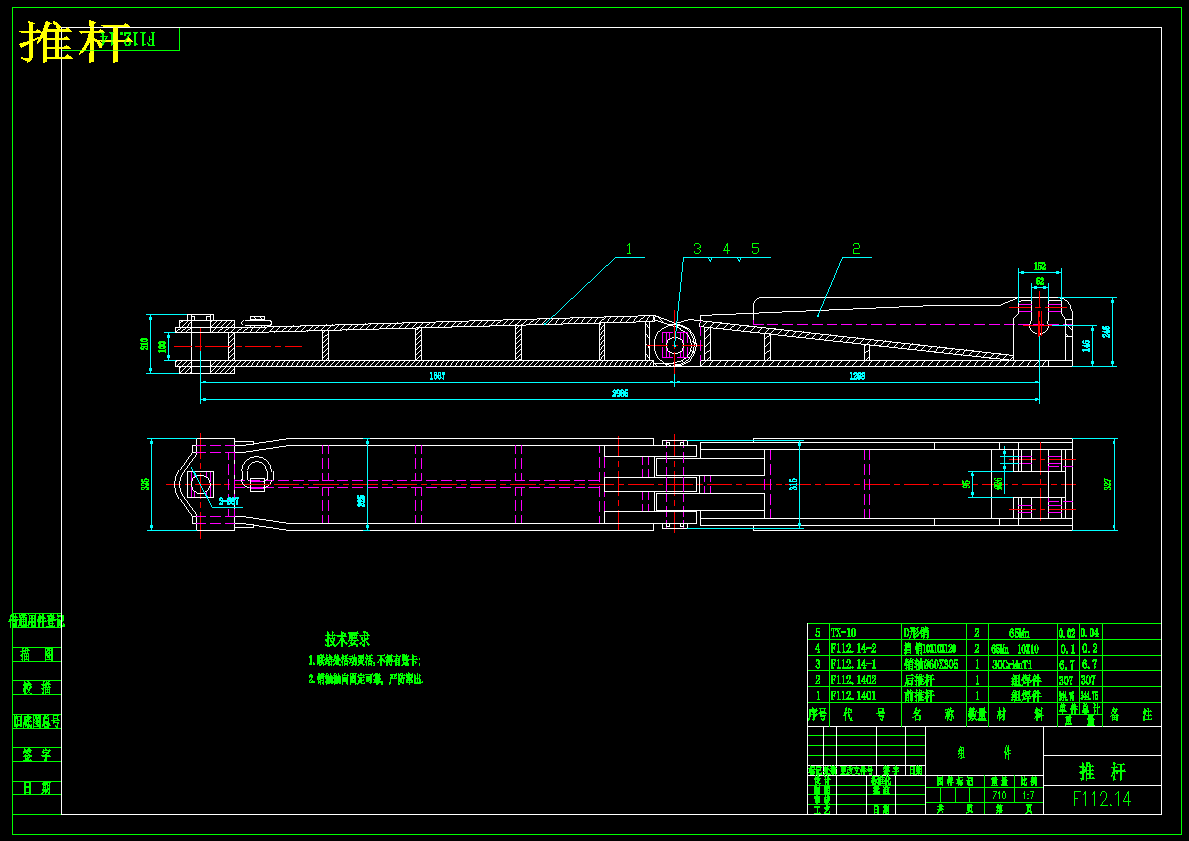
Task: Click the 327 dimension in plan view
Action: click(x=1108, y=484)
